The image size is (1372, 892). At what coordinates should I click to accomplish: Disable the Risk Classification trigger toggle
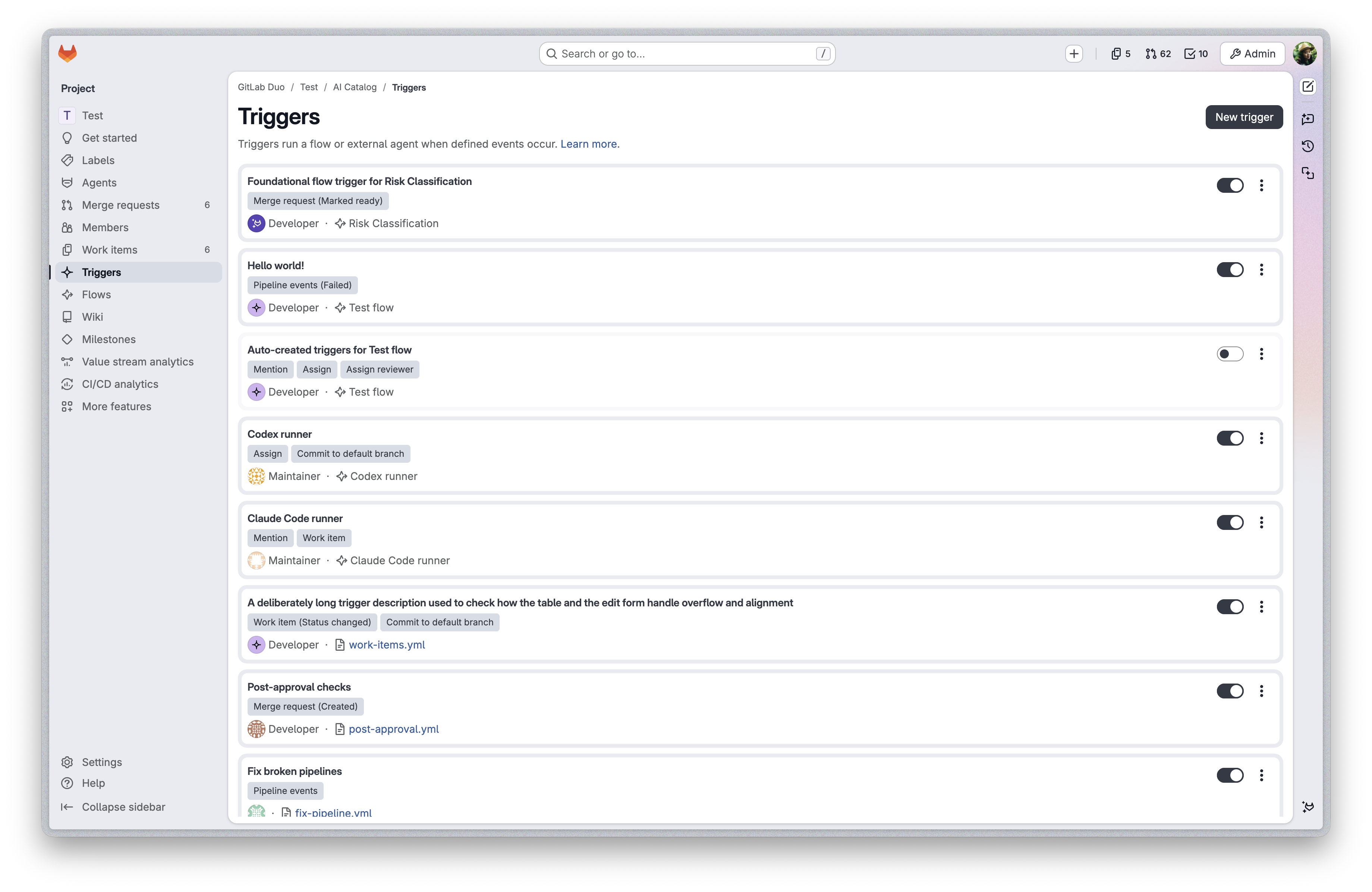[1230, 185]
